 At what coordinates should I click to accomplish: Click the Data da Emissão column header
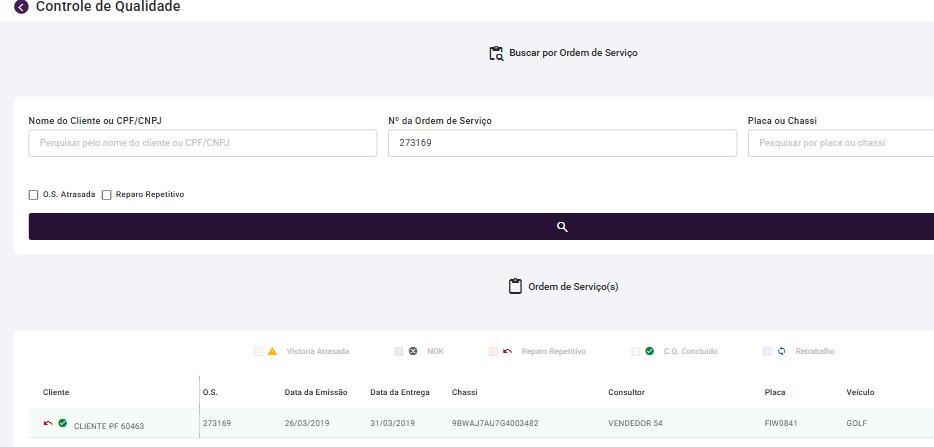pyautogui.click(x=315, y=392)
